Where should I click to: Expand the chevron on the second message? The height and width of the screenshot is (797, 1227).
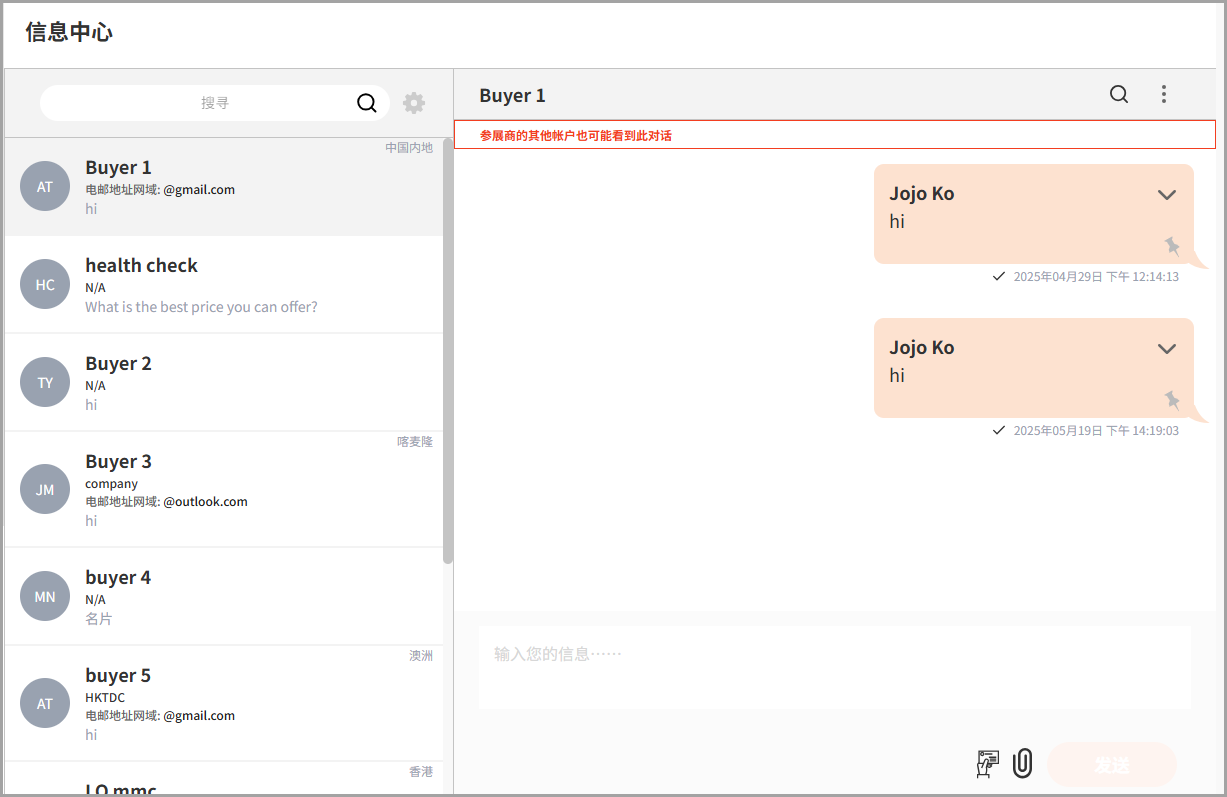pos(1166,349)
